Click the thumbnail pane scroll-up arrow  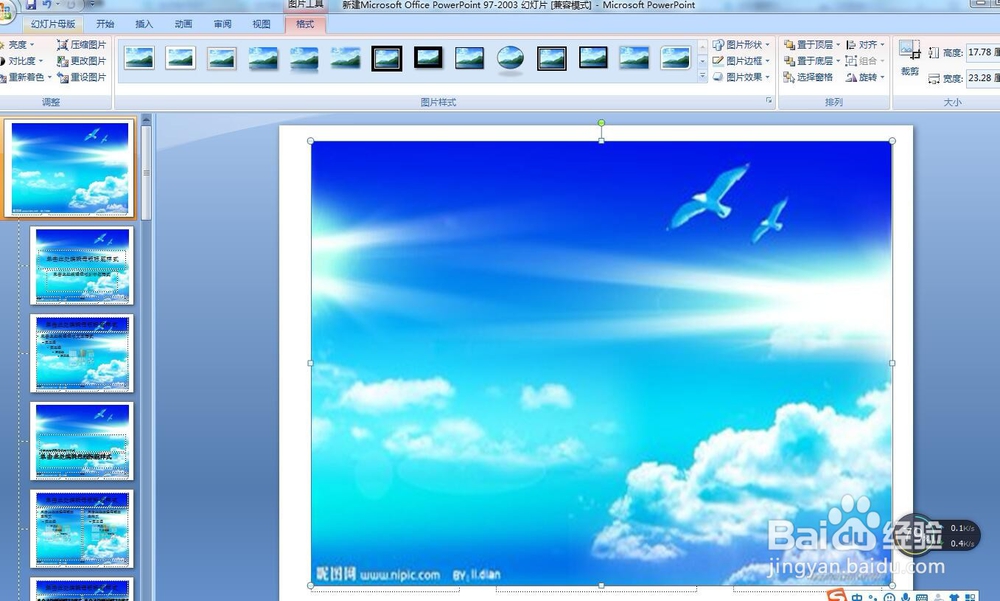point(147,119)
